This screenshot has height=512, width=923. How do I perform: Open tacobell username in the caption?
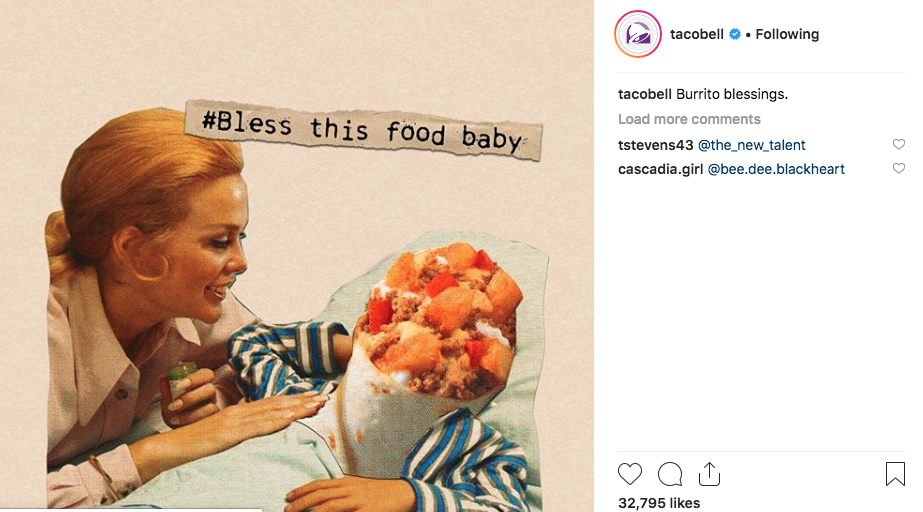pos(645,94)
